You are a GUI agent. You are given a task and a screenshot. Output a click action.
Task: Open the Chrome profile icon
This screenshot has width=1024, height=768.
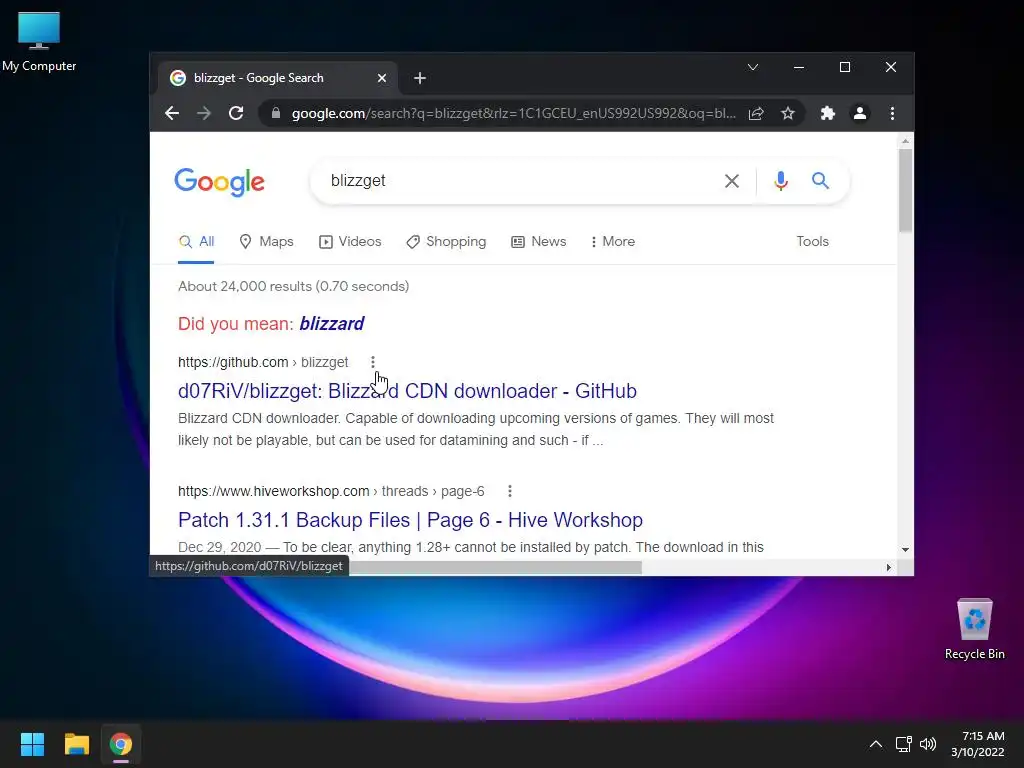click(859, 113)
